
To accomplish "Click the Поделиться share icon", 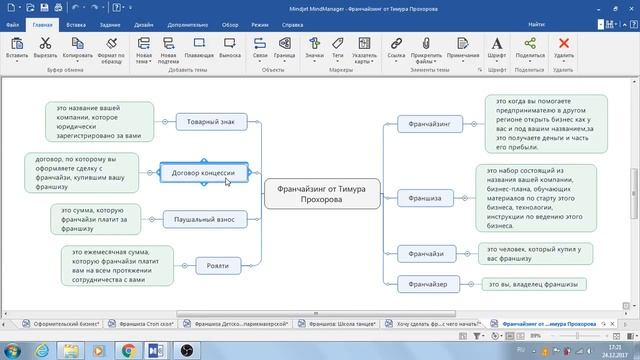I will pyautogui.click(x=530, y=43).
